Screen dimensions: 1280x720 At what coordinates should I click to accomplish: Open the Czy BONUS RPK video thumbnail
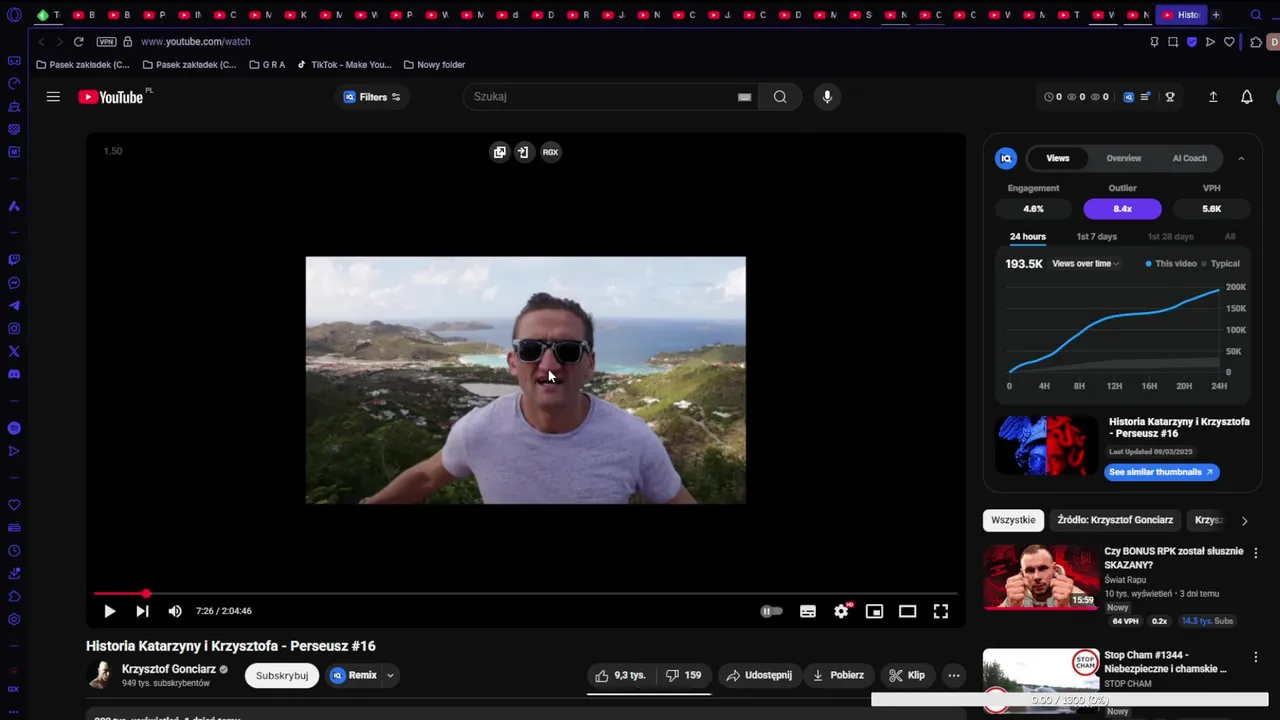pyautogui.click(x=1040, y=577)
